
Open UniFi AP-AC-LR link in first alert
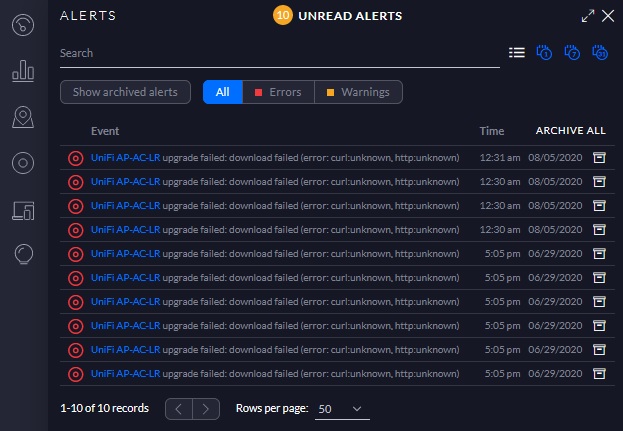point(125,157)
